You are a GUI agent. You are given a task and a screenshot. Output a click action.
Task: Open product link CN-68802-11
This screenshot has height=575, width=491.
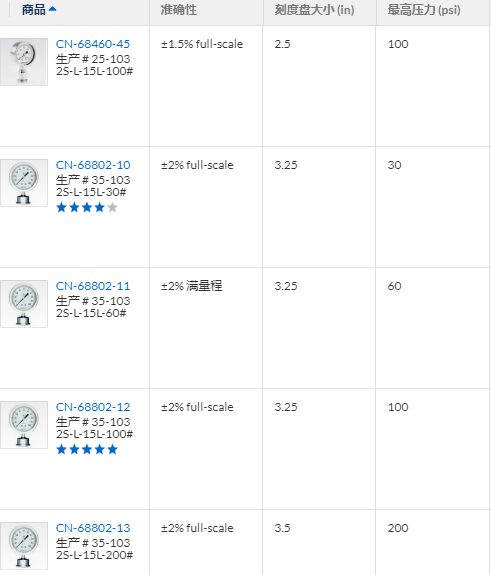pyautogui.click(x=93, y=286)
